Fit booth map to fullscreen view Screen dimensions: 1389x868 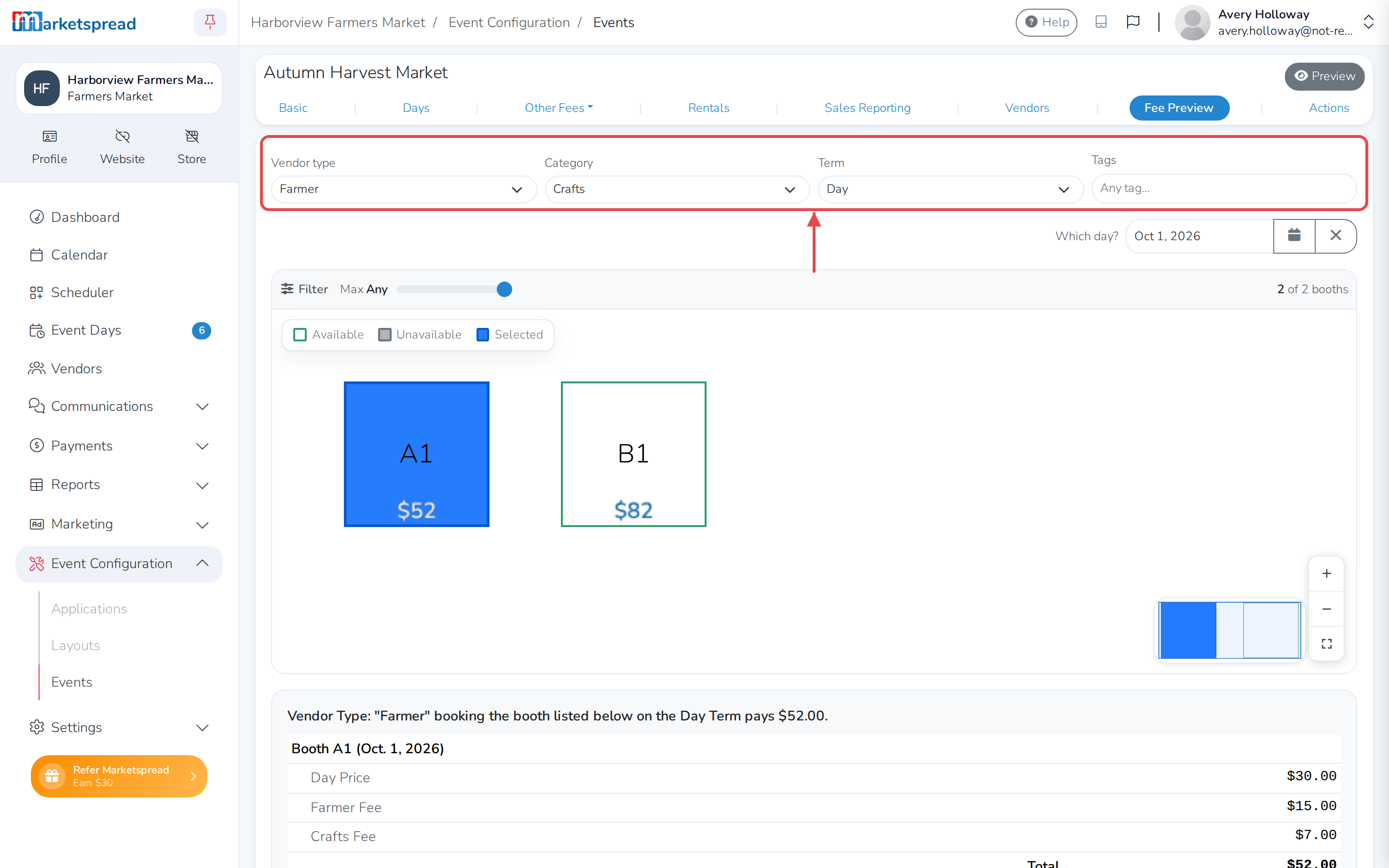click(1326, 644)
